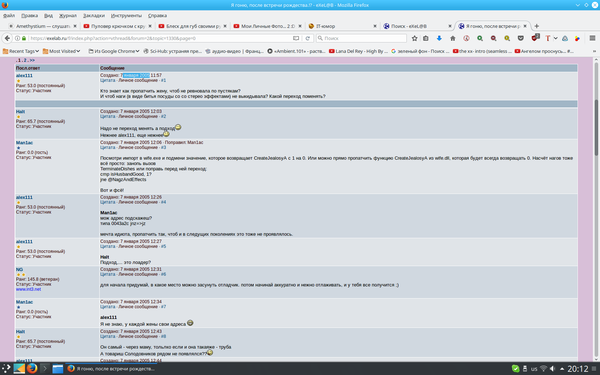Open the Журнал menu
Image resolution: width=600 pixels, height=375 pixels.
click(x=68, y=16)
